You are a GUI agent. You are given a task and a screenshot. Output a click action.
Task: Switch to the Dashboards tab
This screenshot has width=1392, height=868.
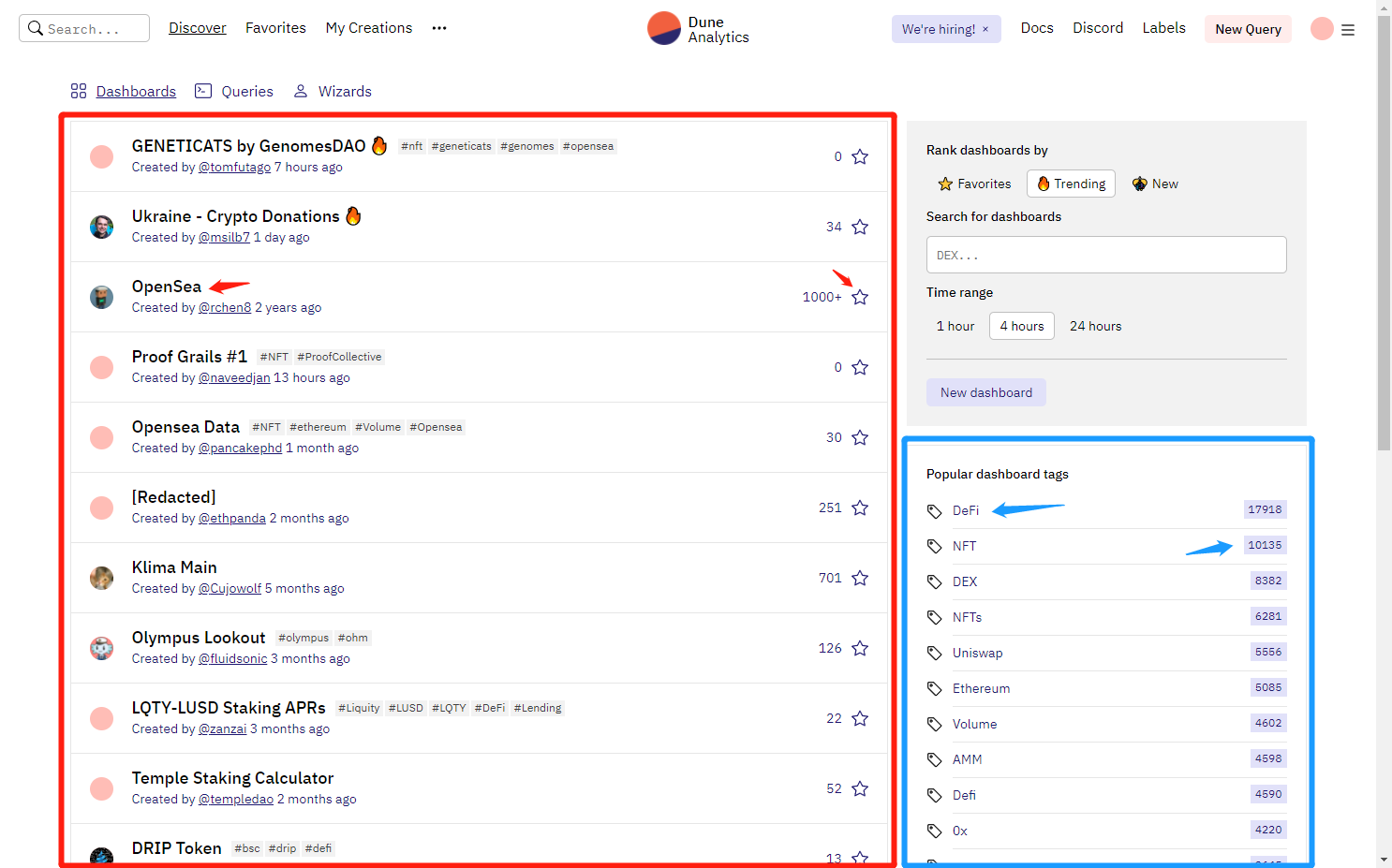136,91
